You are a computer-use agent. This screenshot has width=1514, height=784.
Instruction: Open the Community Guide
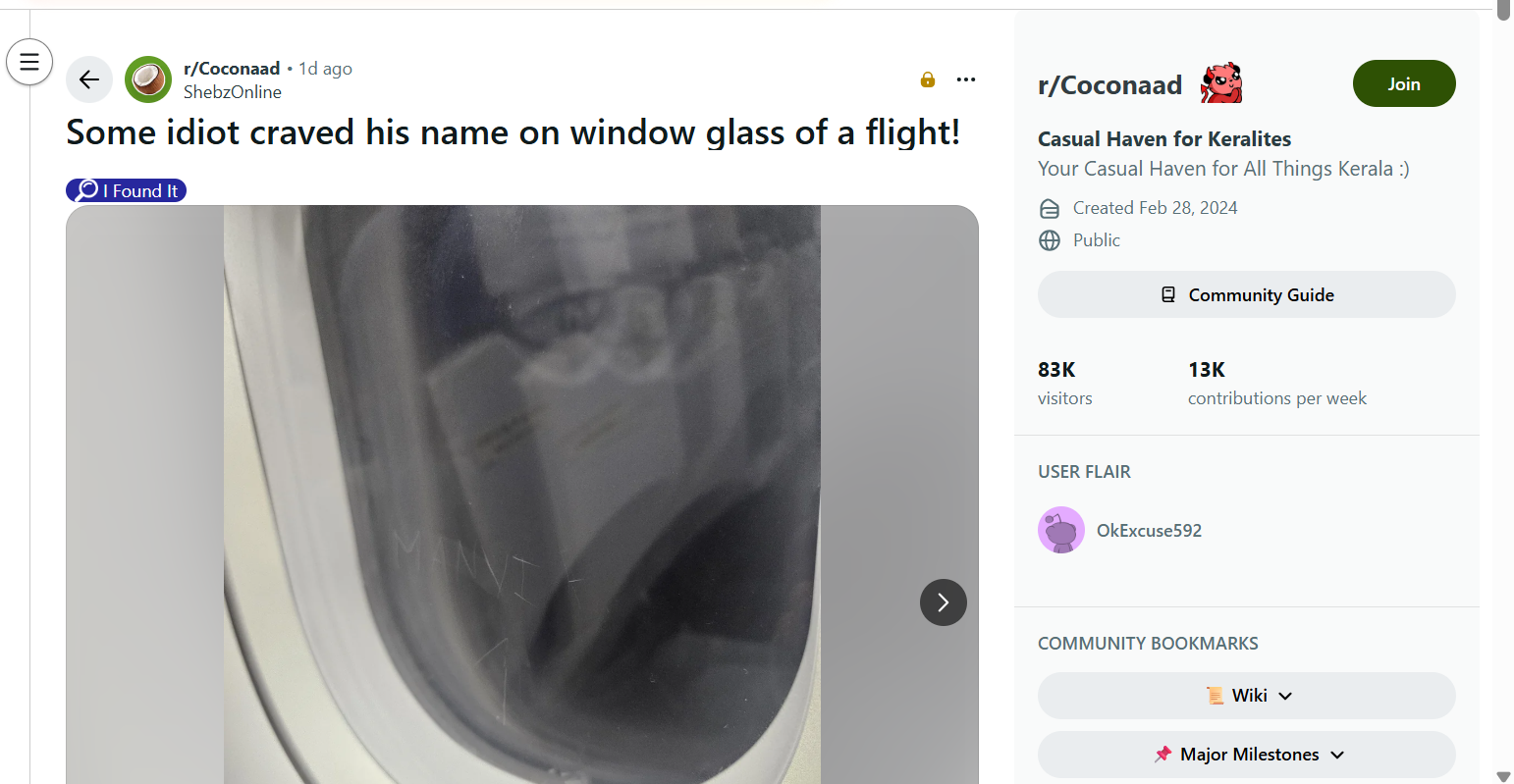(1246, 294)
